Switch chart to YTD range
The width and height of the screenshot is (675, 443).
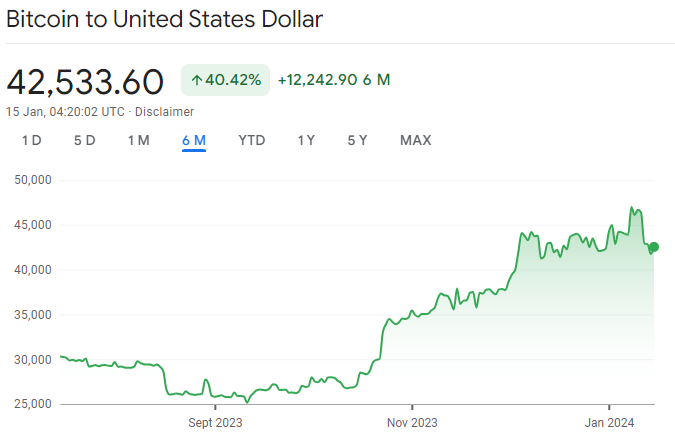252,140
